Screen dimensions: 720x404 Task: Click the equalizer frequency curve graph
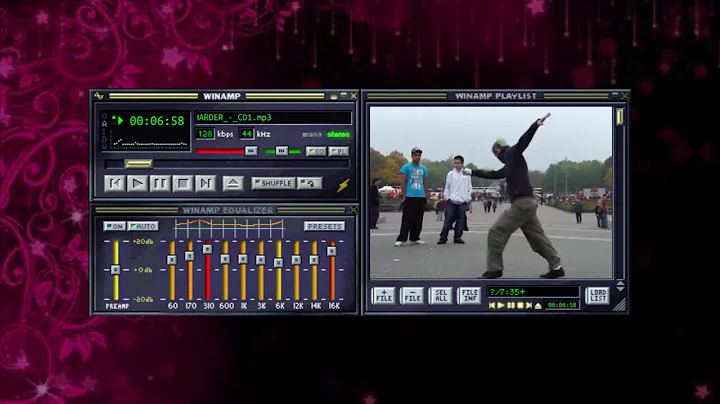click(229, 227)
